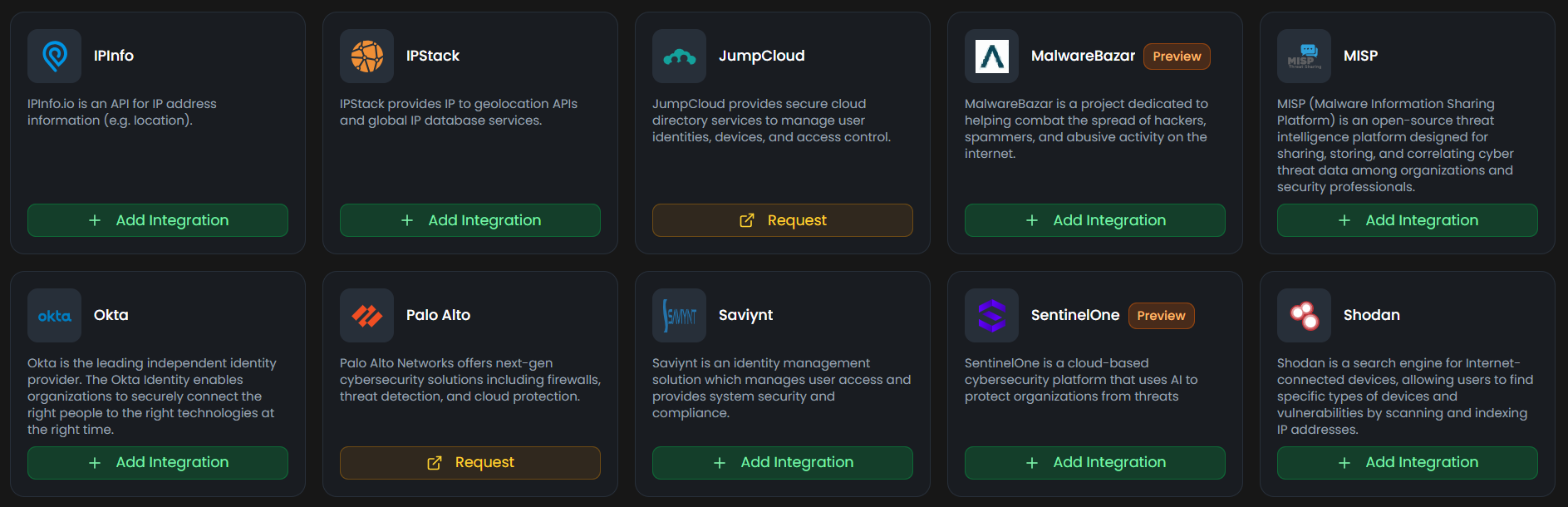Image resolution: width=1568 pixels, height=507 pixels.
Task: Click the JumpCloud card title
Action: tap(762, 56)
